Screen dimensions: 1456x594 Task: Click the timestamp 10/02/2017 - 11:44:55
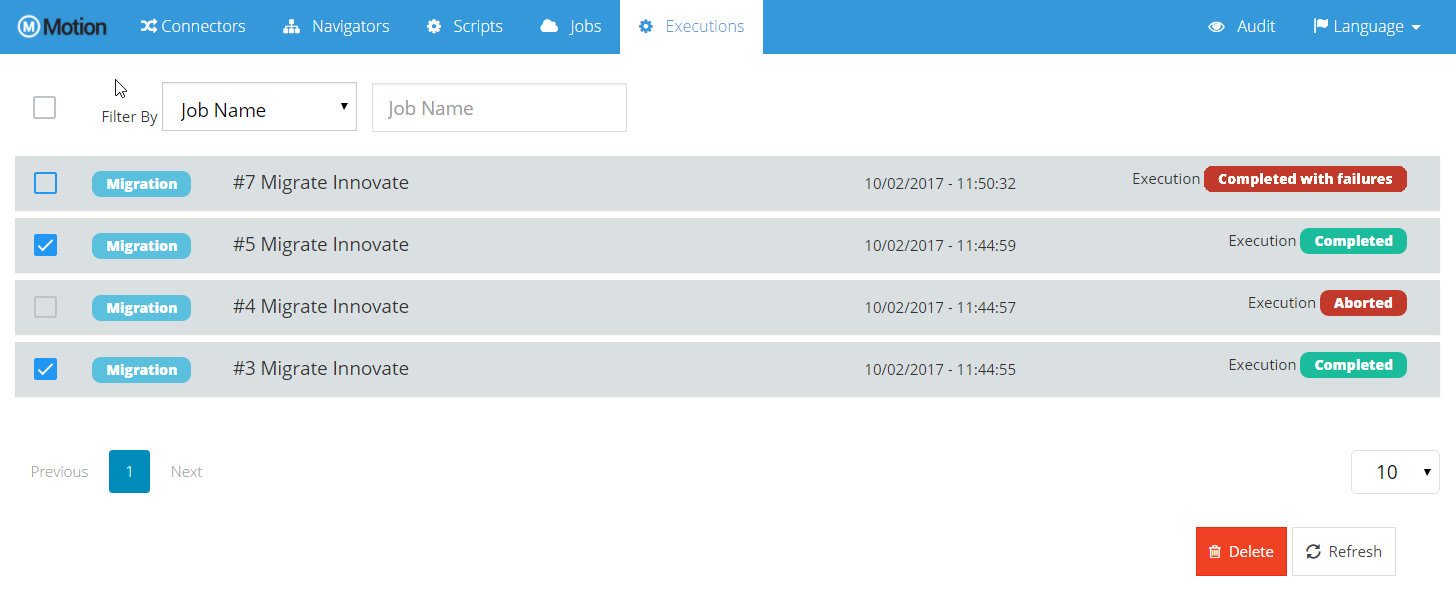point(940,370)
